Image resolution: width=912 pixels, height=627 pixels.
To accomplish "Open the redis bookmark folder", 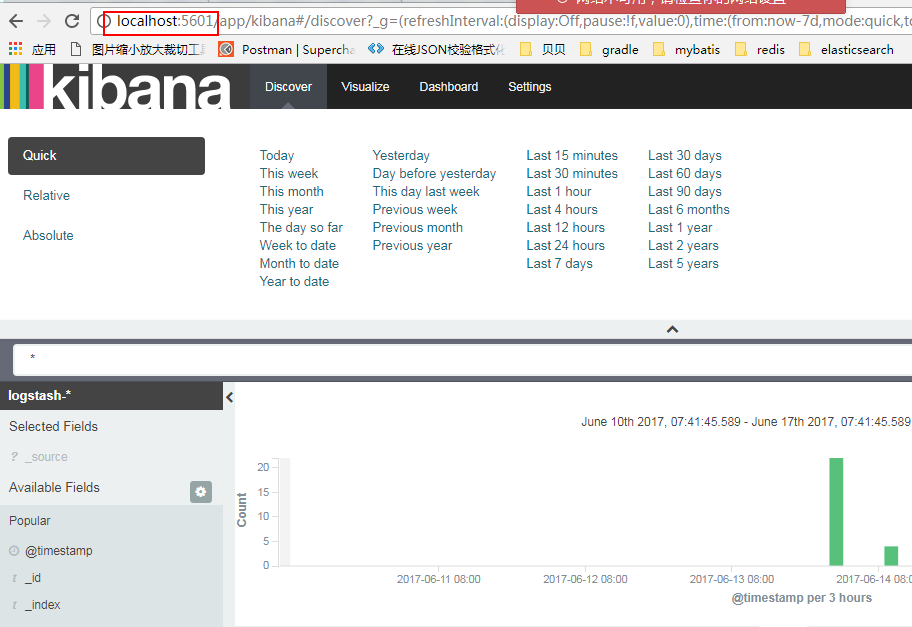I will coord(760,49).
